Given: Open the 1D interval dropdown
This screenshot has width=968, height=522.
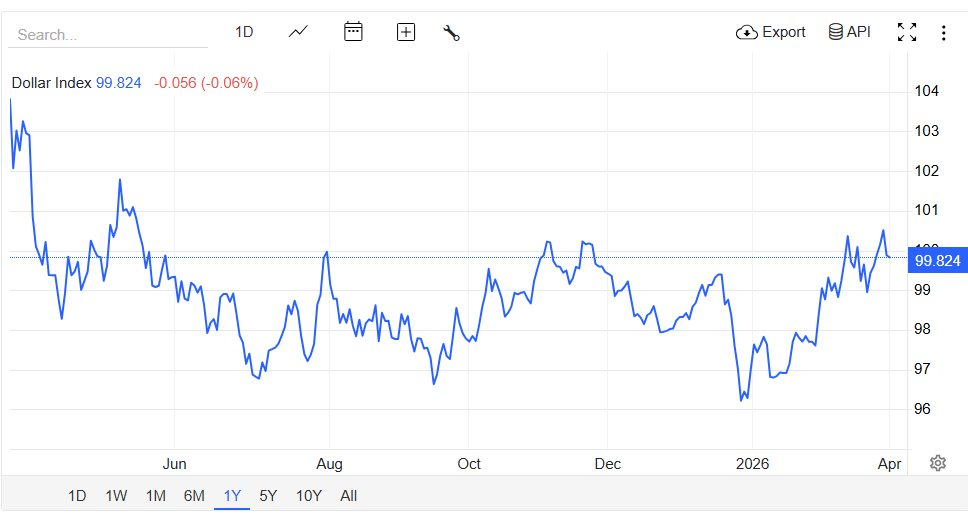Looking at the screenshot, I should 244,32.
